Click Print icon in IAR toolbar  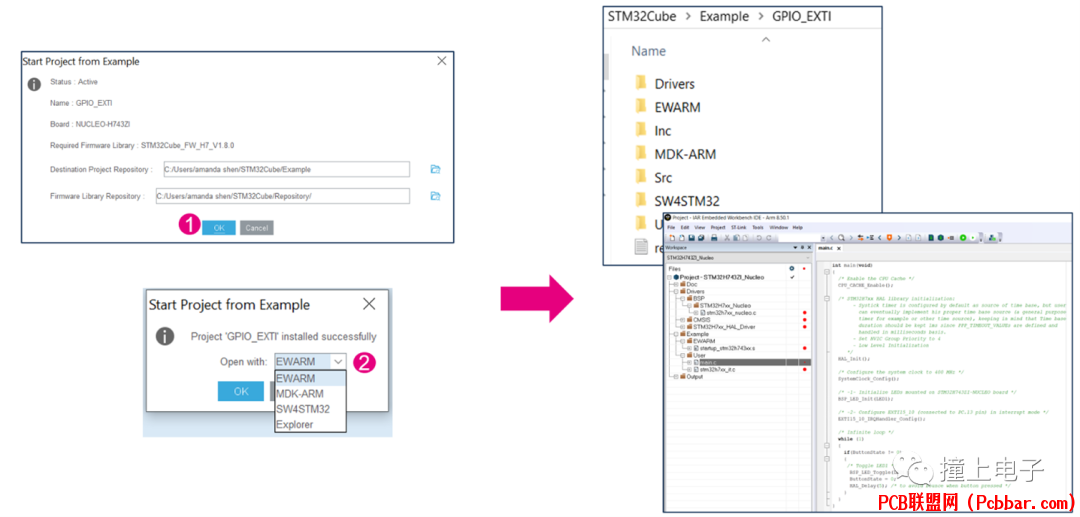[714, 238]
